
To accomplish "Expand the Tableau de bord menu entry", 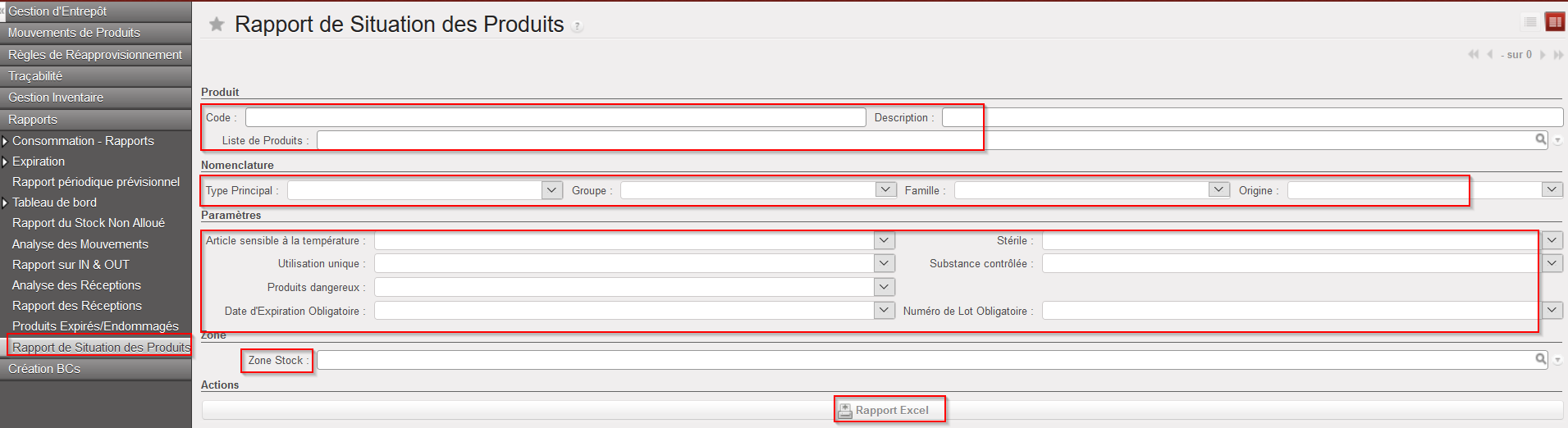I will point(5,203).
